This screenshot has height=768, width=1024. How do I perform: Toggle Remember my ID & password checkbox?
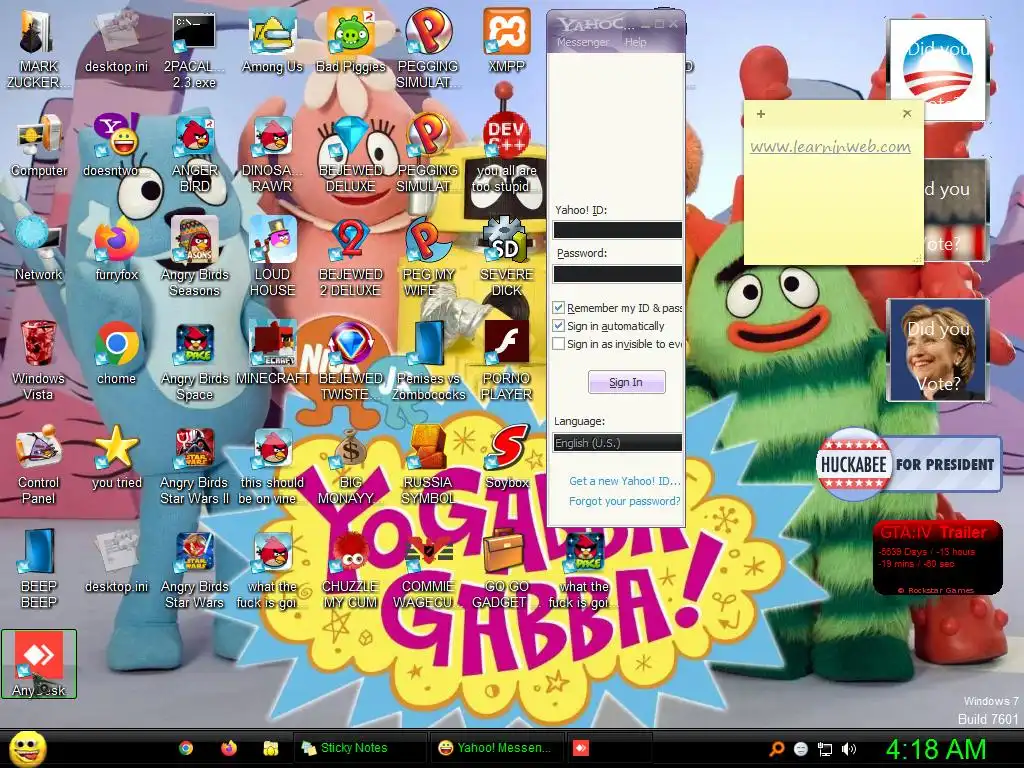coord(558,308)
